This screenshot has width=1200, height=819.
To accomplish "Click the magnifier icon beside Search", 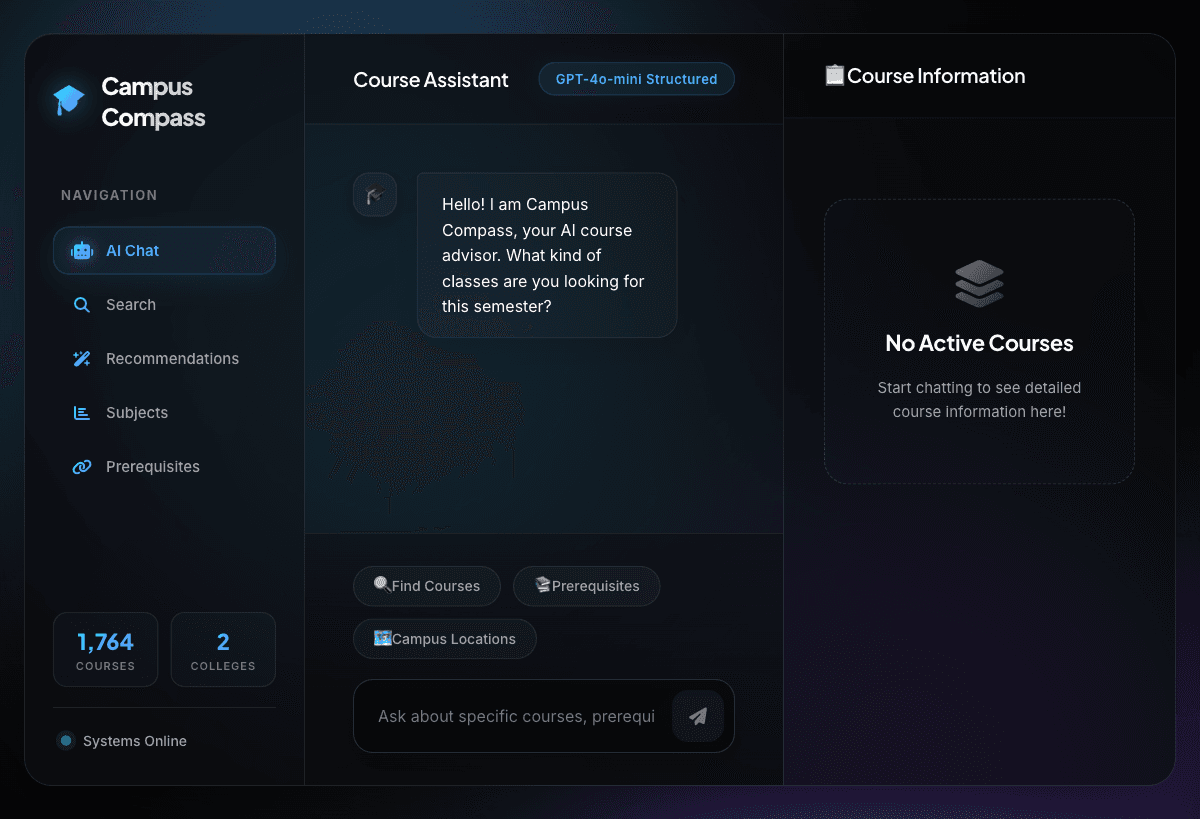I will (82, 305).
